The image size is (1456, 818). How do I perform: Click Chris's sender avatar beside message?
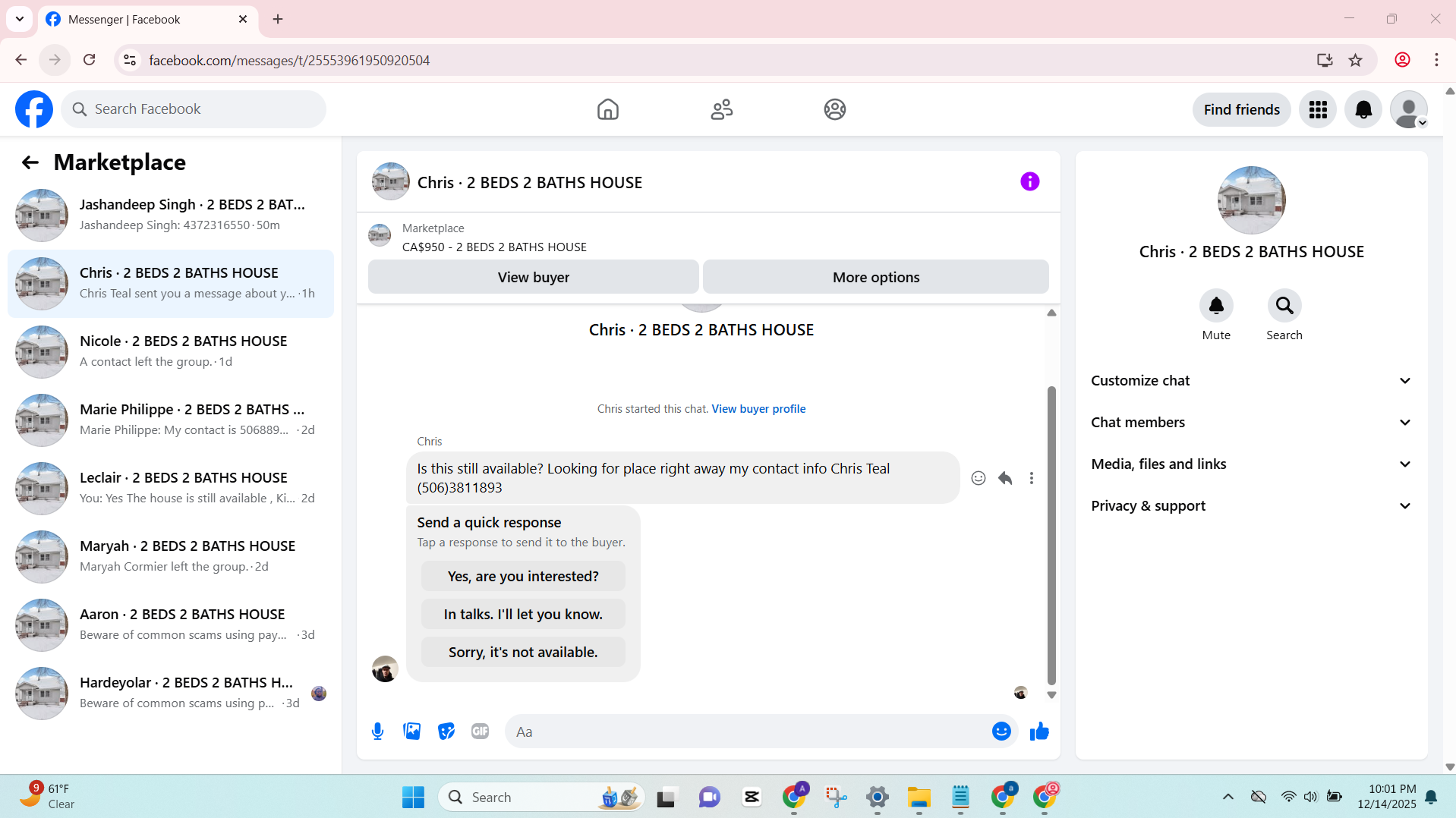(x=385, y=669)
